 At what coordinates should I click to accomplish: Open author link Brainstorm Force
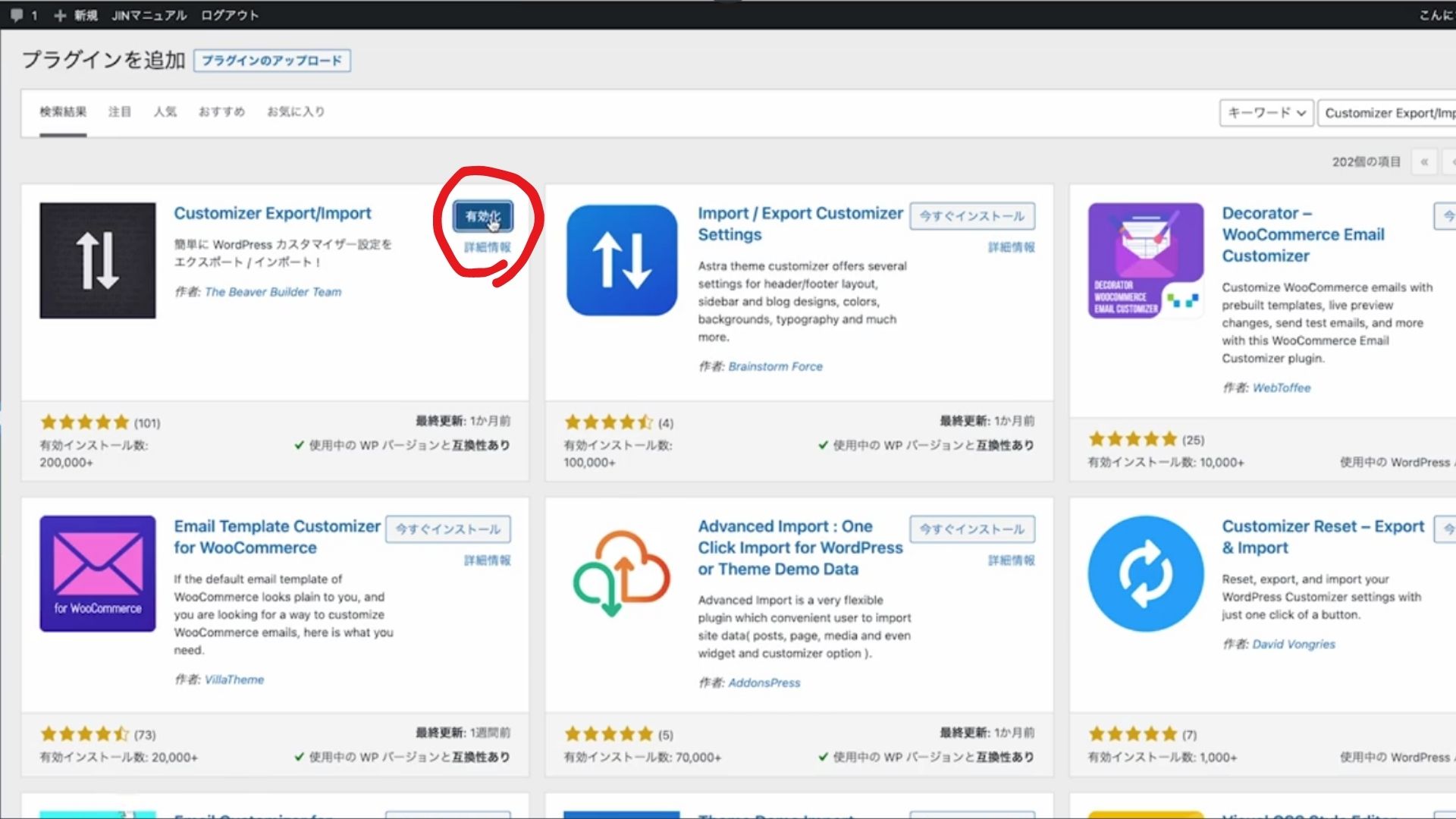(x=775, y=366)
